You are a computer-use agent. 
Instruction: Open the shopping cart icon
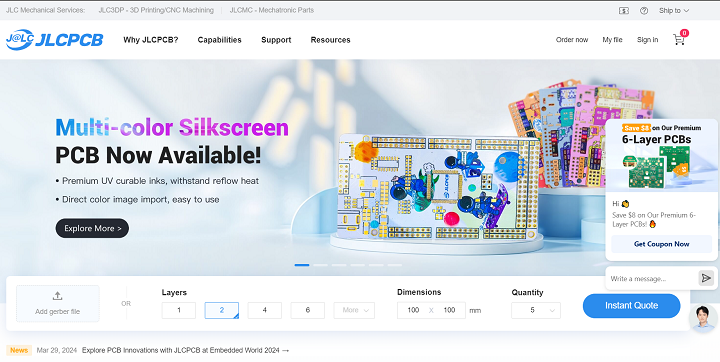click(x=679, y=40)
